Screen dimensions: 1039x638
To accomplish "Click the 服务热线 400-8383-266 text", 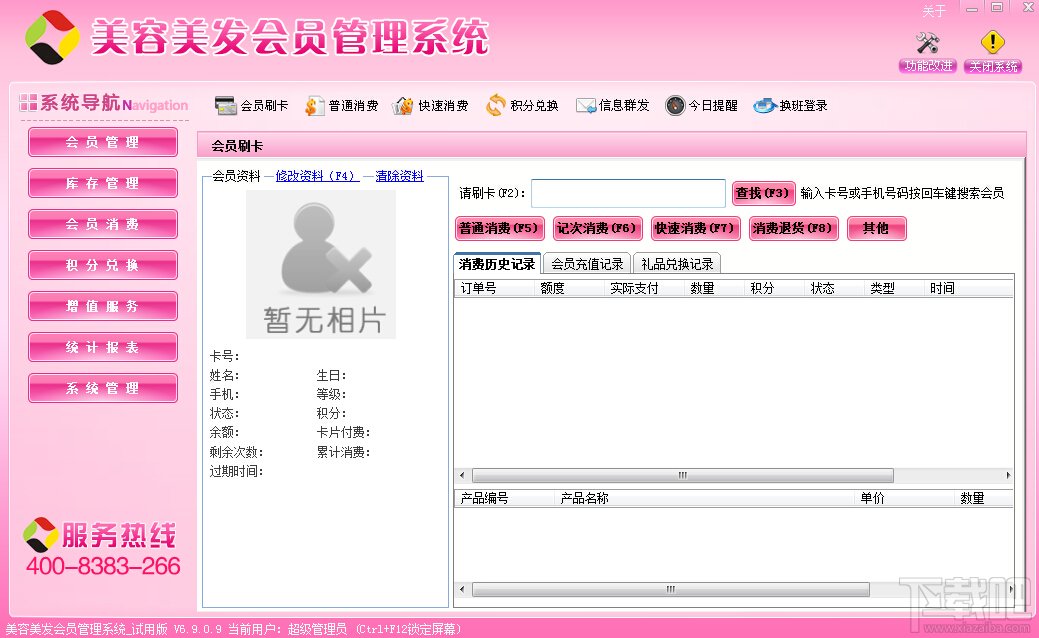I will pos(102,550).
